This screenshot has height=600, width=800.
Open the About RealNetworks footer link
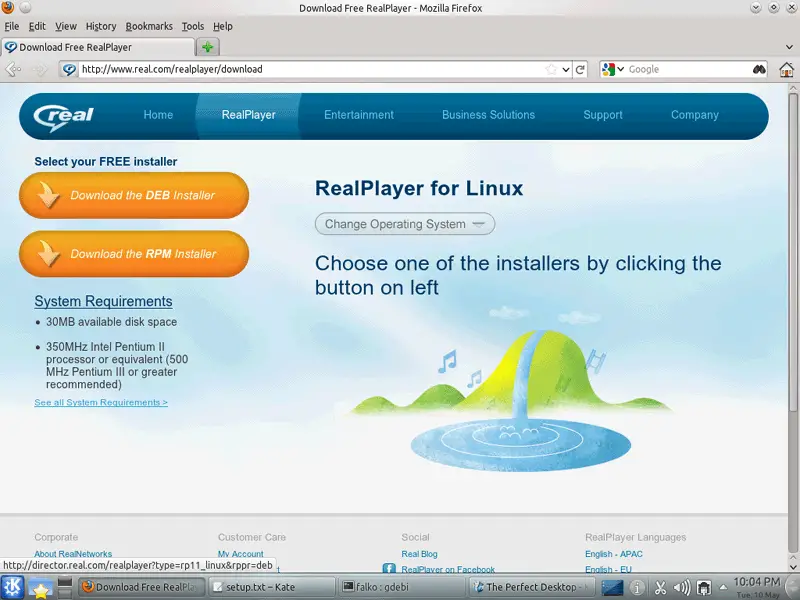(73, 554)
